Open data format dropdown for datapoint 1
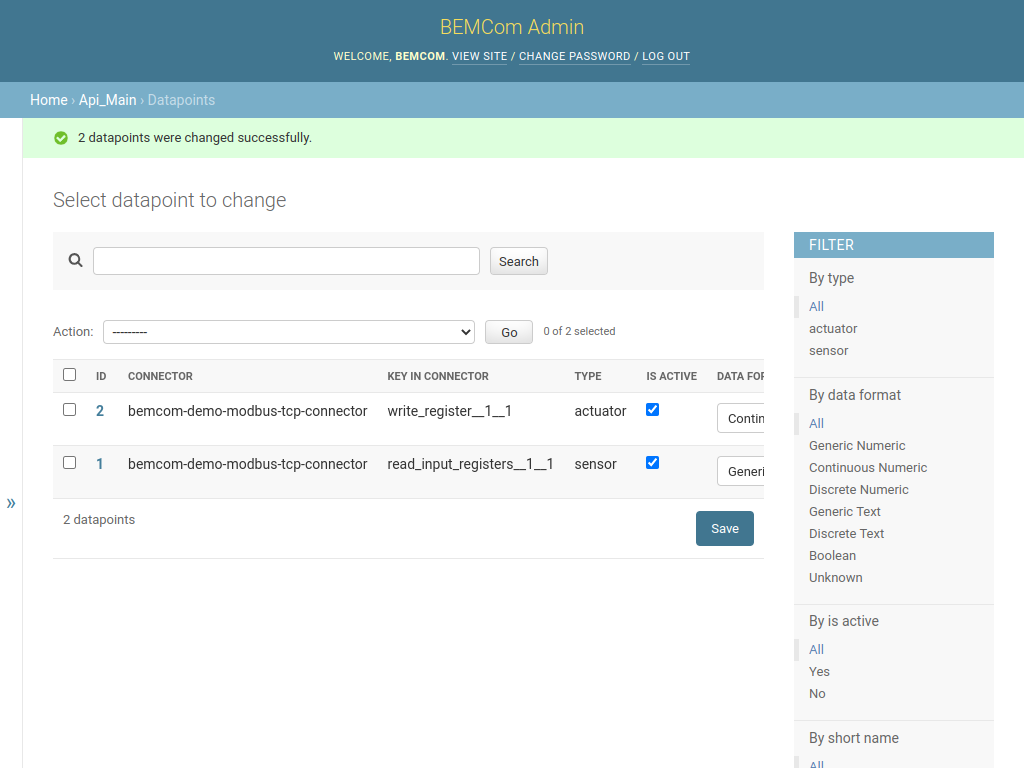Image resolution: width=1024 pixels, height=768 pixels. (741, 472)
